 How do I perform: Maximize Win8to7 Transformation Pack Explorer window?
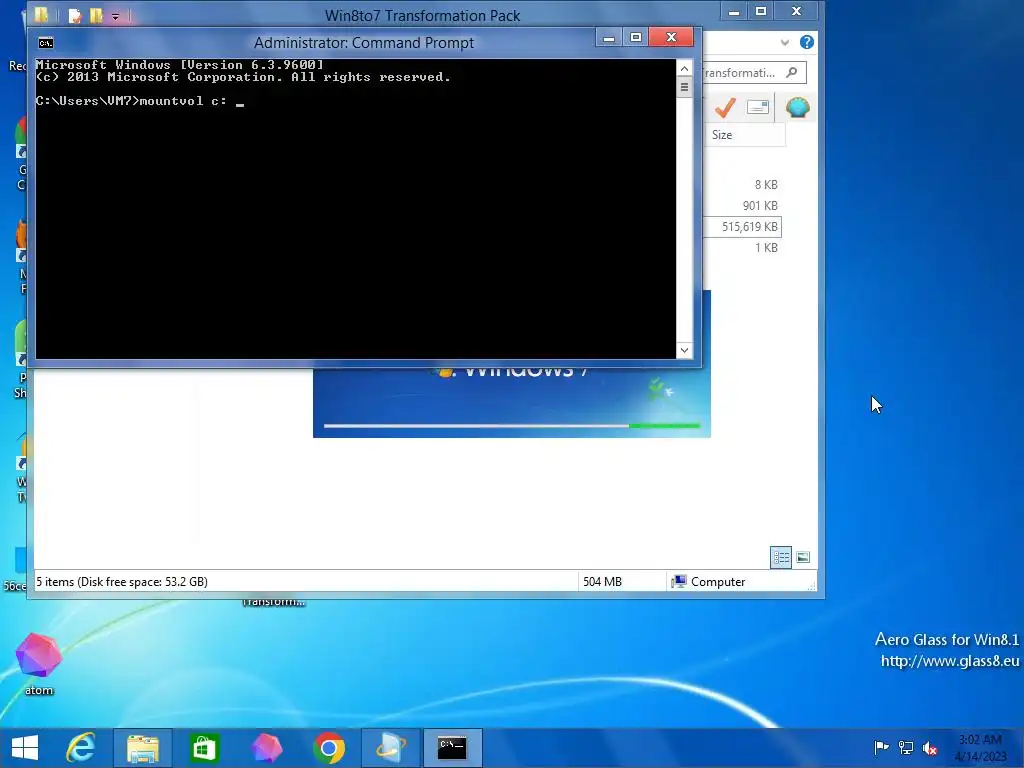pos(761,12)
